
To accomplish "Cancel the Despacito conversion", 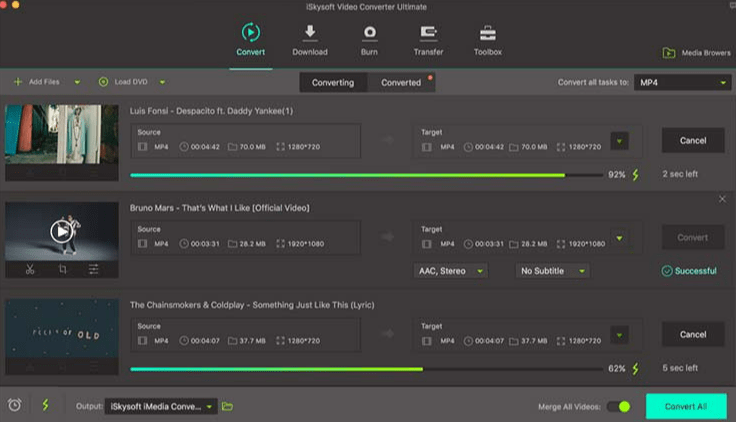I will point(692,141).
